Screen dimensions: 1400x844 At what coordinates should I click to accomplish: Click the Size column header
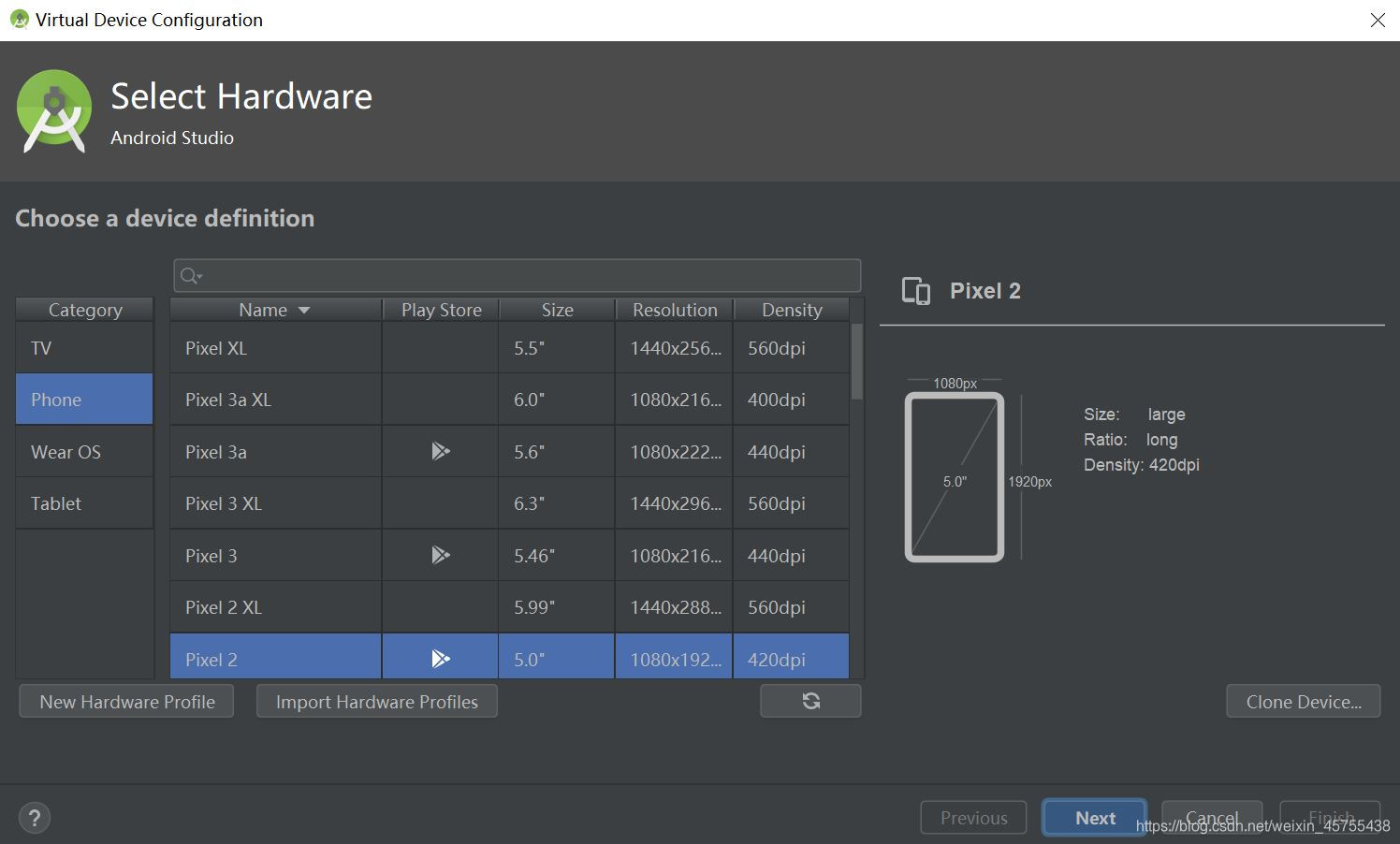557,310
